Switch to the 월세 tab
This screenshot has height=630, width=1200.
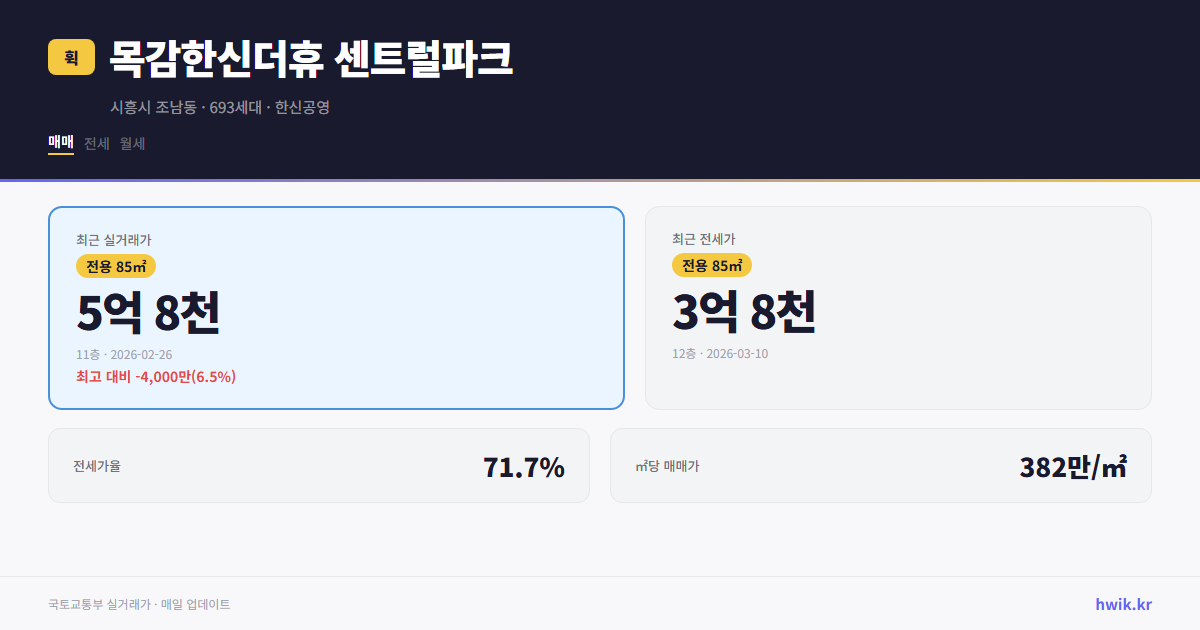(x=131, y=144)
